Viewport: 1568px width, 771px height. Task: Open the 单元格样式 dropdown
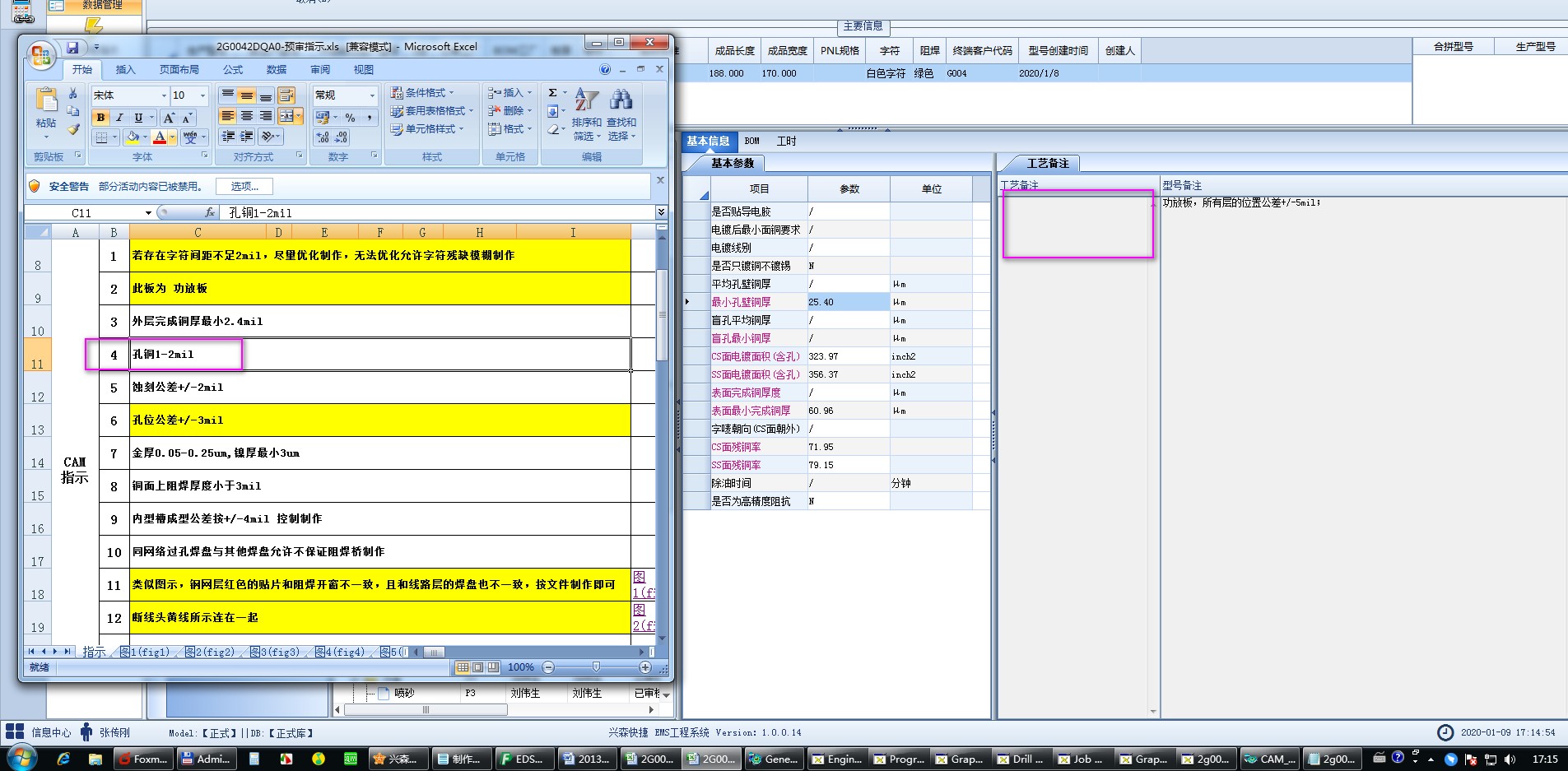coord(427,129)
